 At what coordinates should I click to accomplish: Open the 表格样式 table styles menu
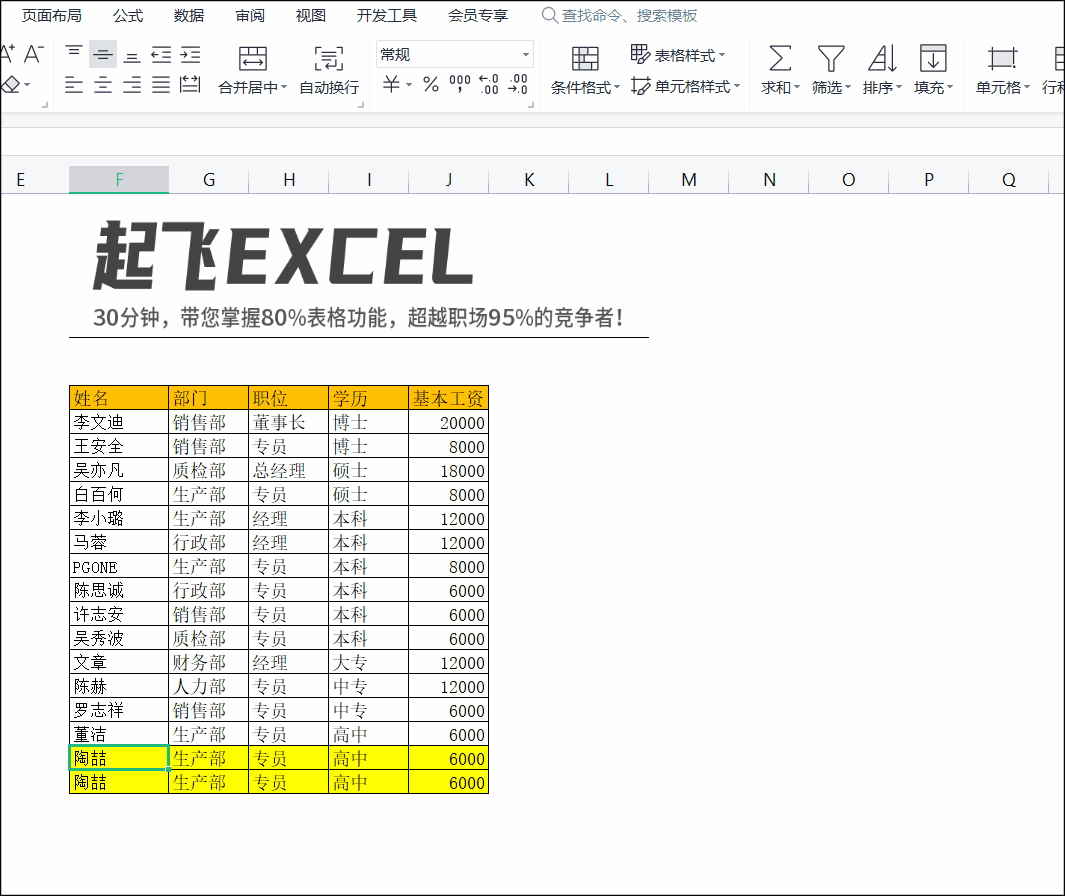coord(677,54)
